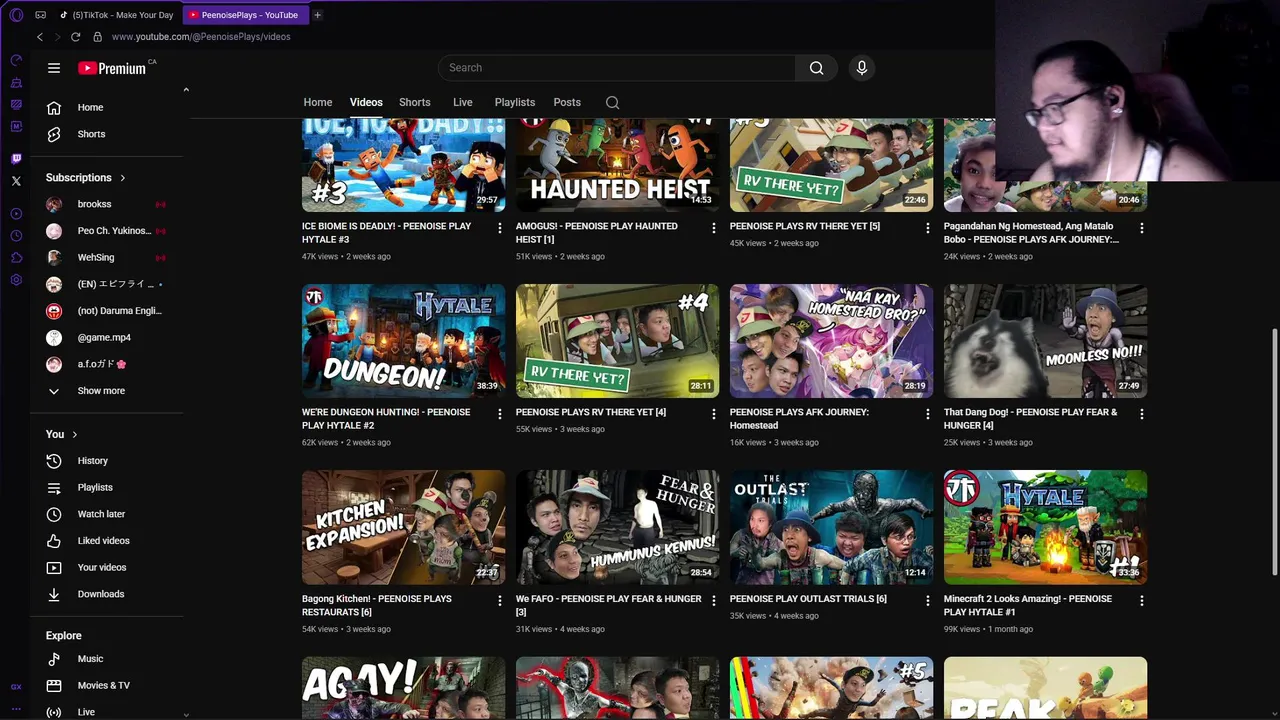Play ICE BIOME Hytale #3 thumbnail

pos(403,165)
